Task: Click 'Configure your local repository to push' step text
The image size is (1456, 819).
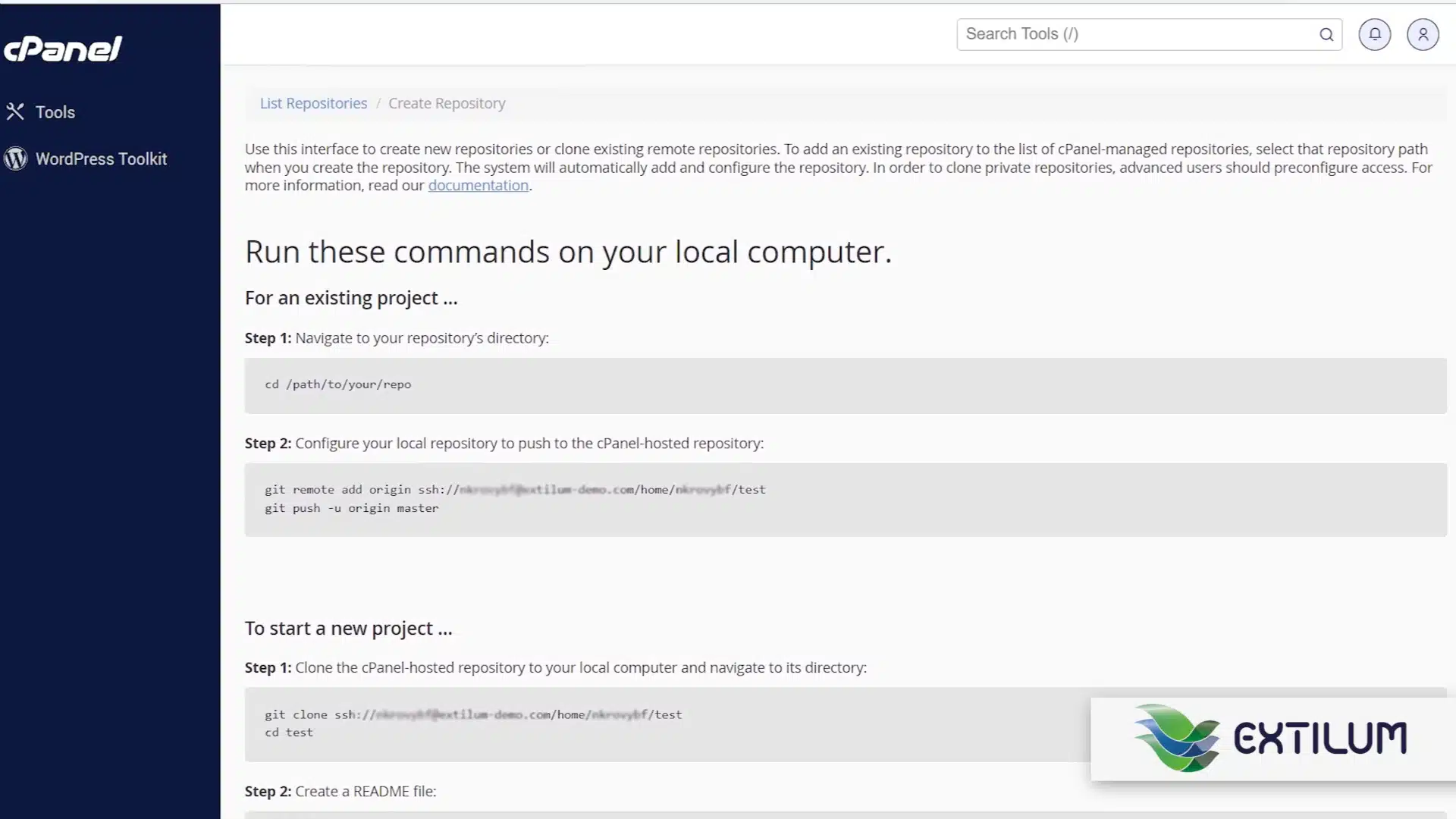Action: tap(529, 444)
